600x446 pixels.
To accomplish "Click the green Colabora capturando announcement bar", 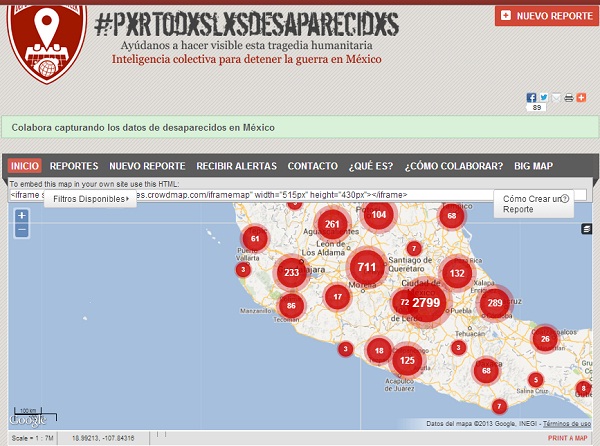I will click(x=300, y=127).
